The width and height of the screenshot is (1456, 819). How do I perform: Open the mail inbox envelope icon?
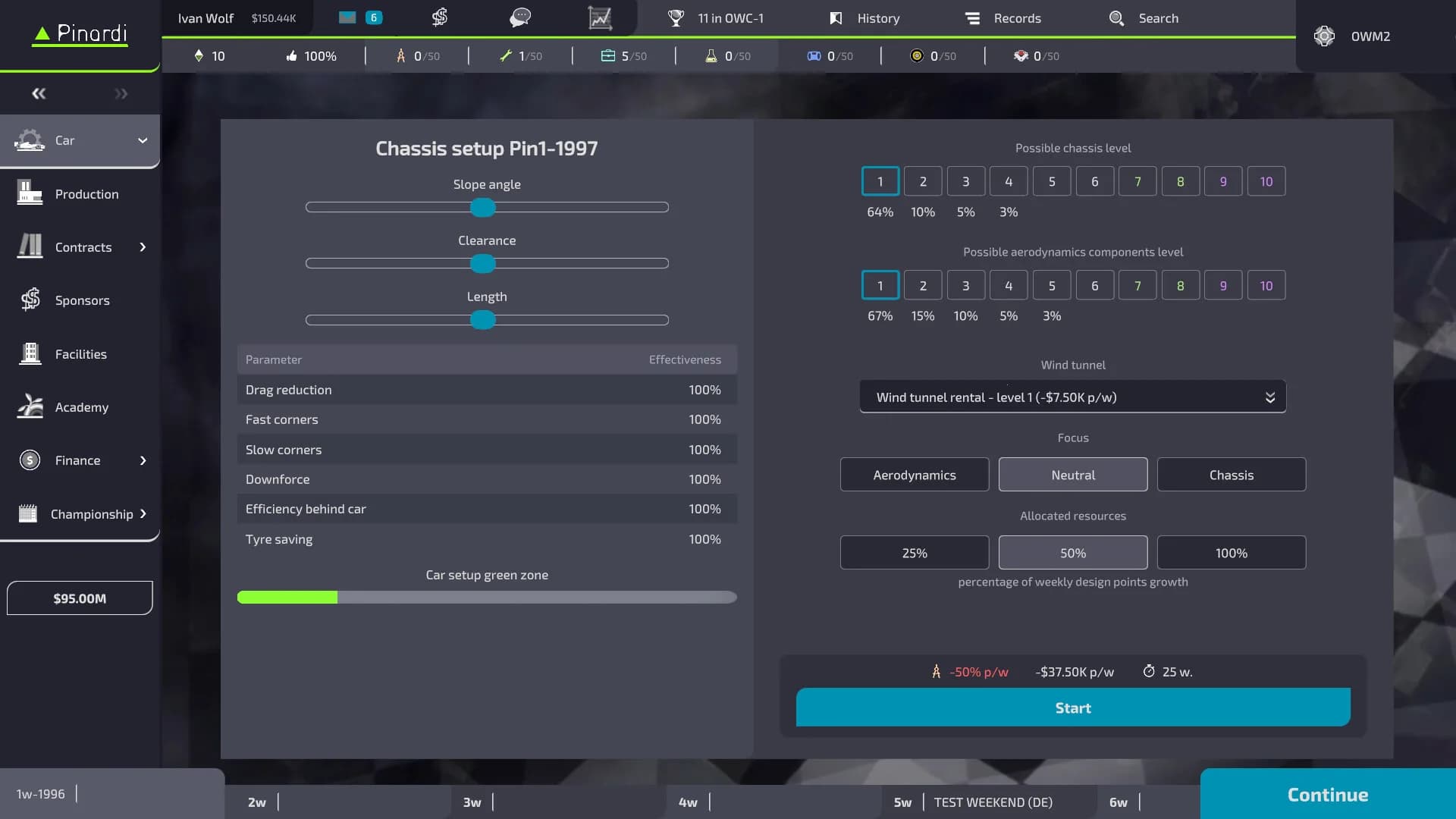click(347, 17)
